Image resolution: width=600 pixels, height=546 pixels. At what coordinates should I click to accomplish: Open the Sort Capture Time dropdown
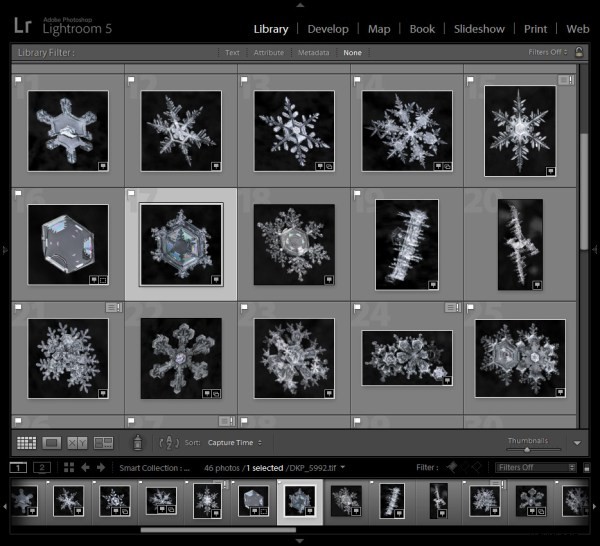(x=235, y=443)
